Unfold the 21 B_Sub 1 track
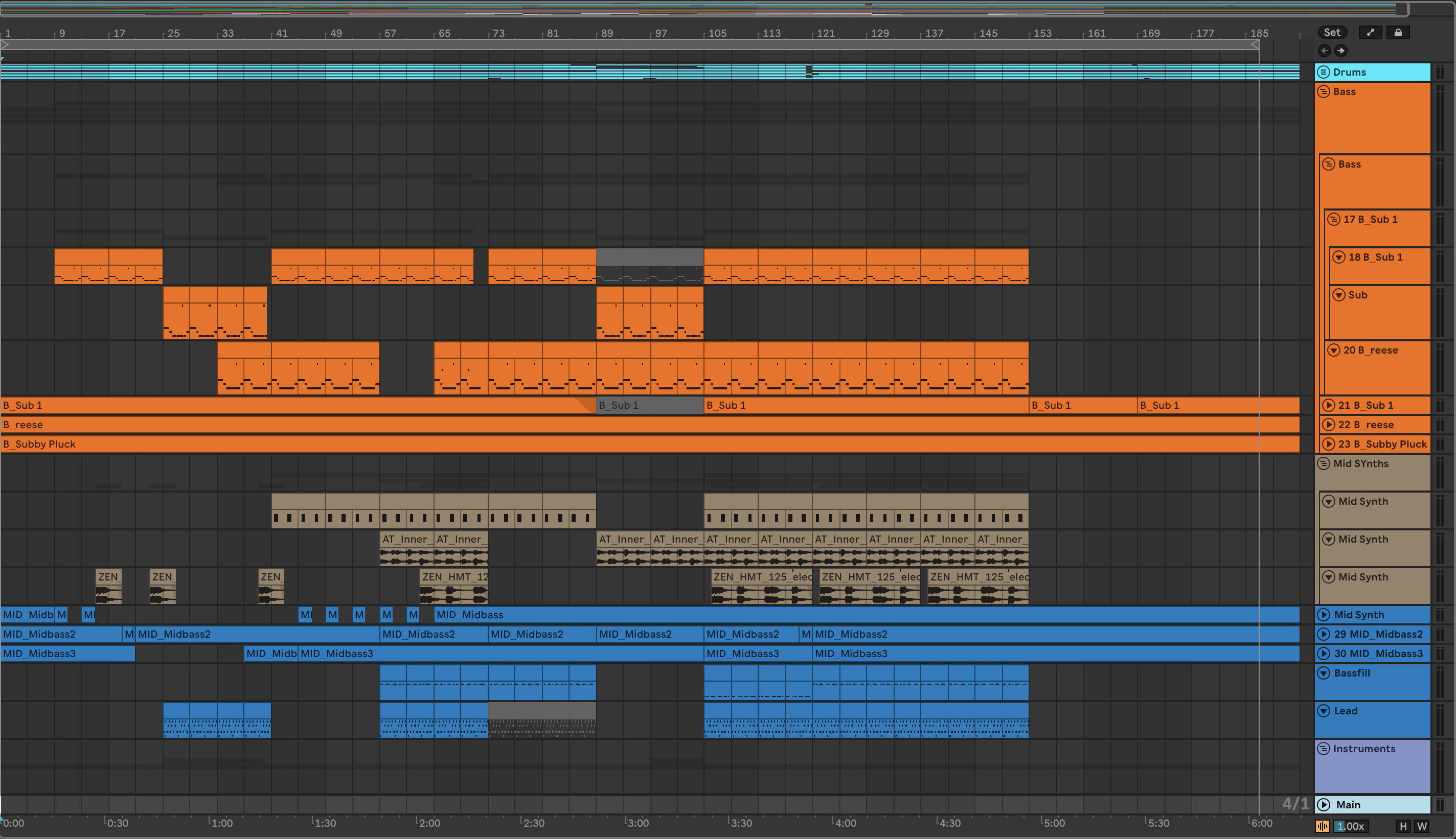The height and width of the screenshot is (839, 1456). [x=1329, y=405]
